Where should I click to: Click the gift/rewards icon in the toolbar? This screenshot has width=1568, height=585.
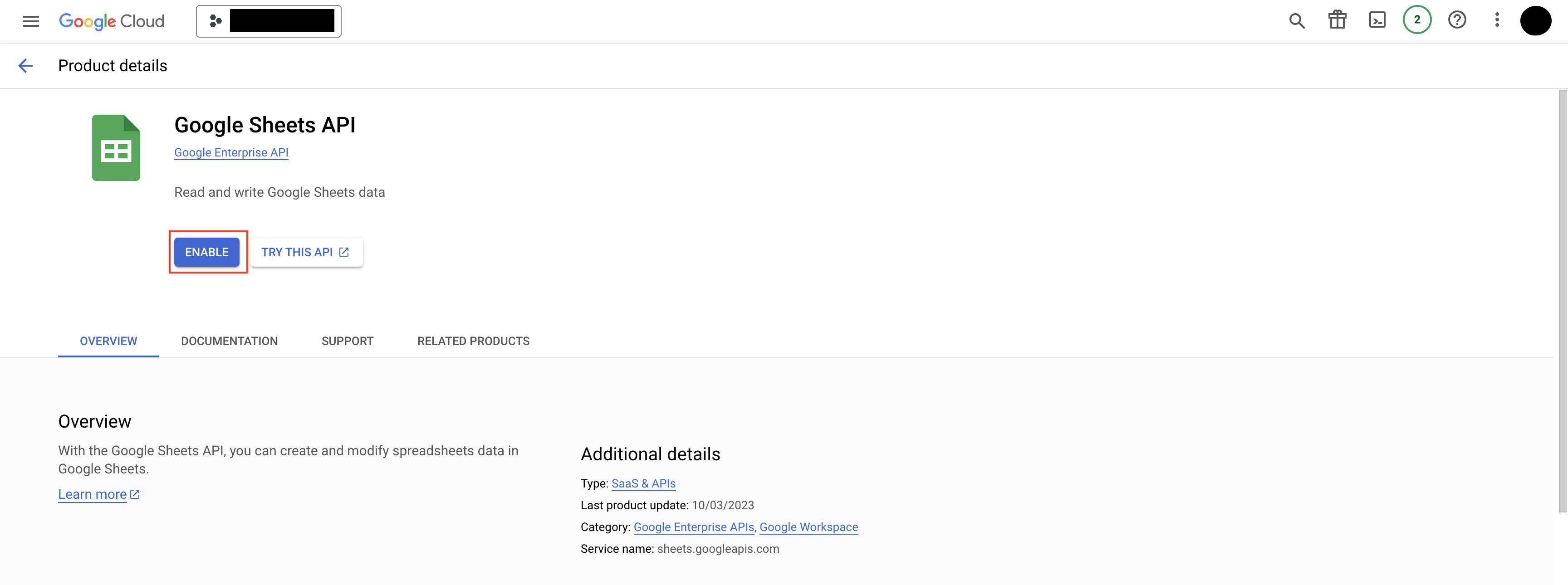coord(1337,20)
